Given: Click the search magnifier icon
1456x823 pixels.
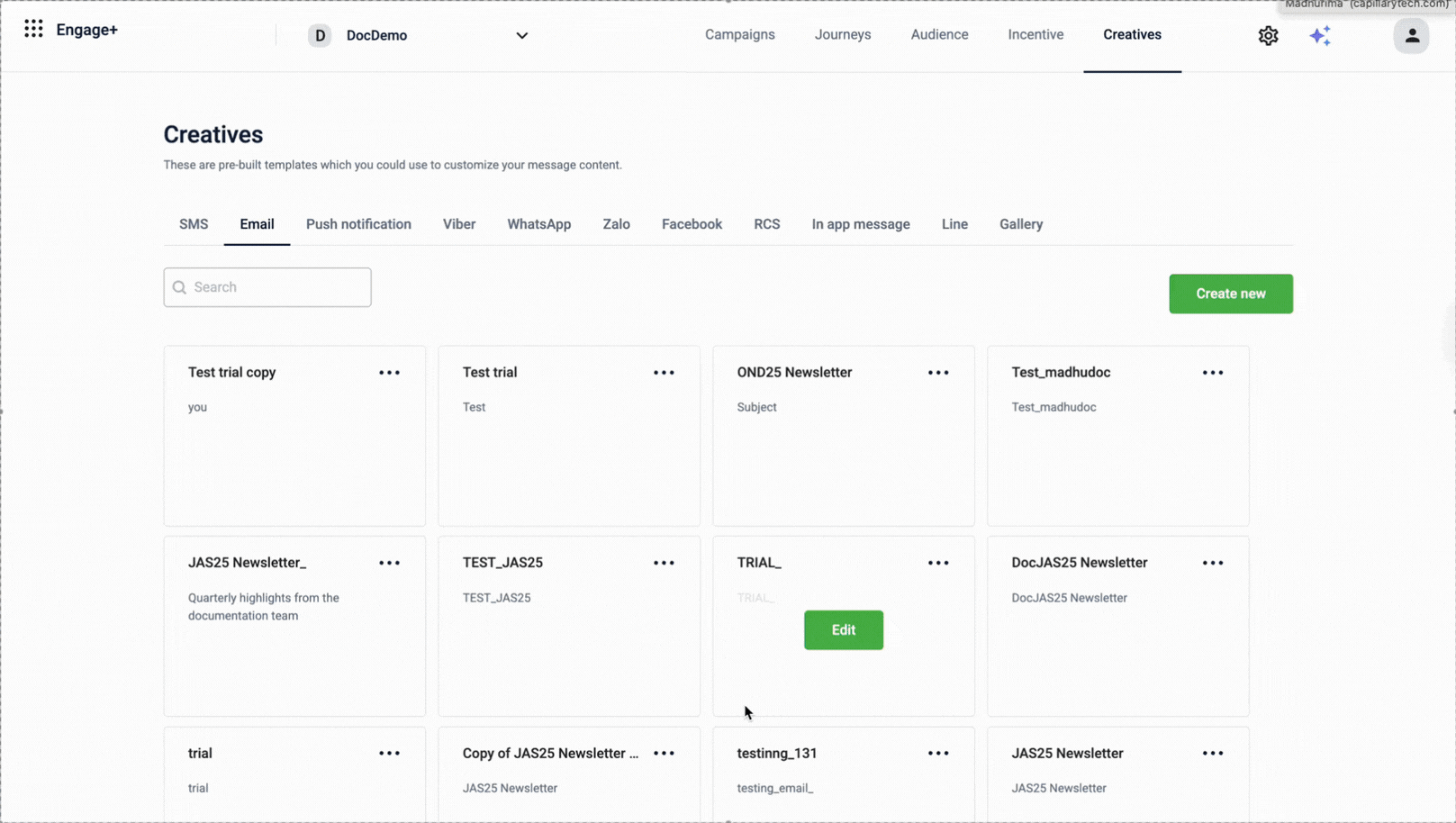Looking at the screenshot, I should click(x=179, y=287).
